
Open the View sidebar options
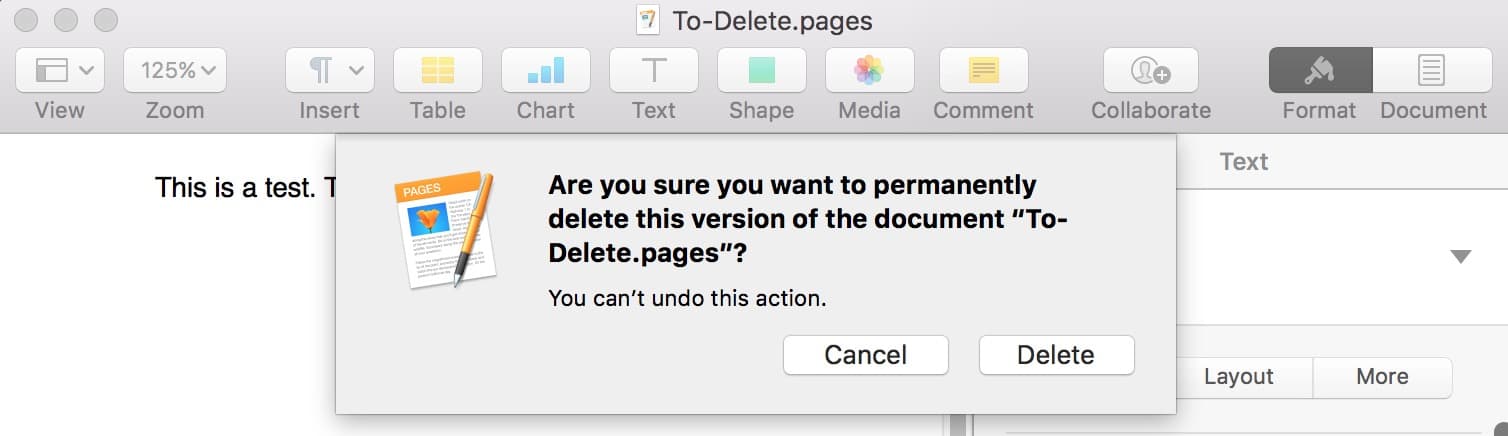65,70
